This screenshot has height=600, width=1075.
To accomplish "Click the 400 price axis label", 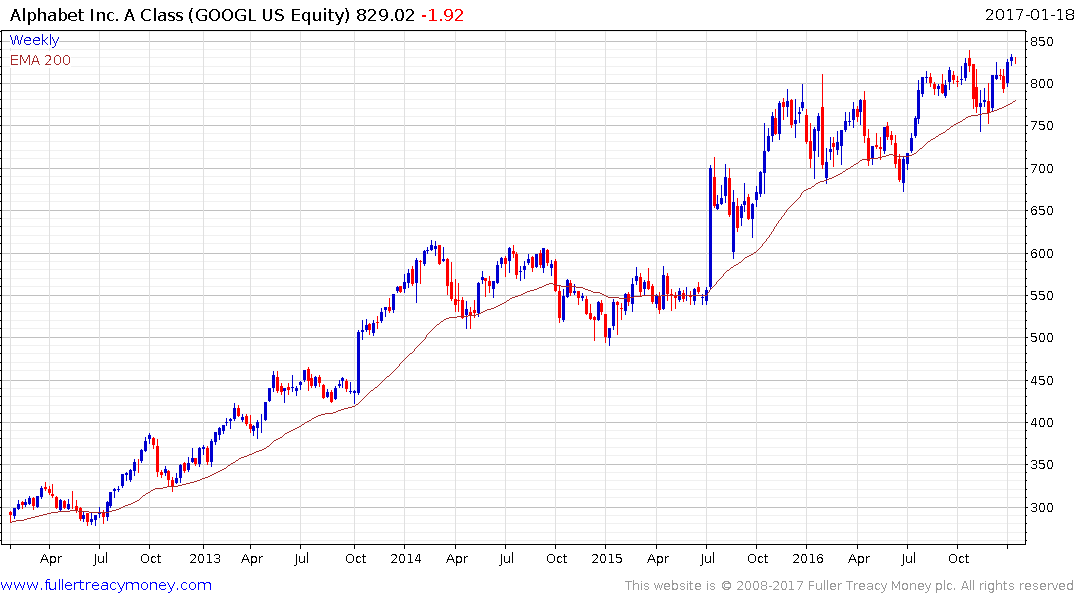I will (1041, 423).
